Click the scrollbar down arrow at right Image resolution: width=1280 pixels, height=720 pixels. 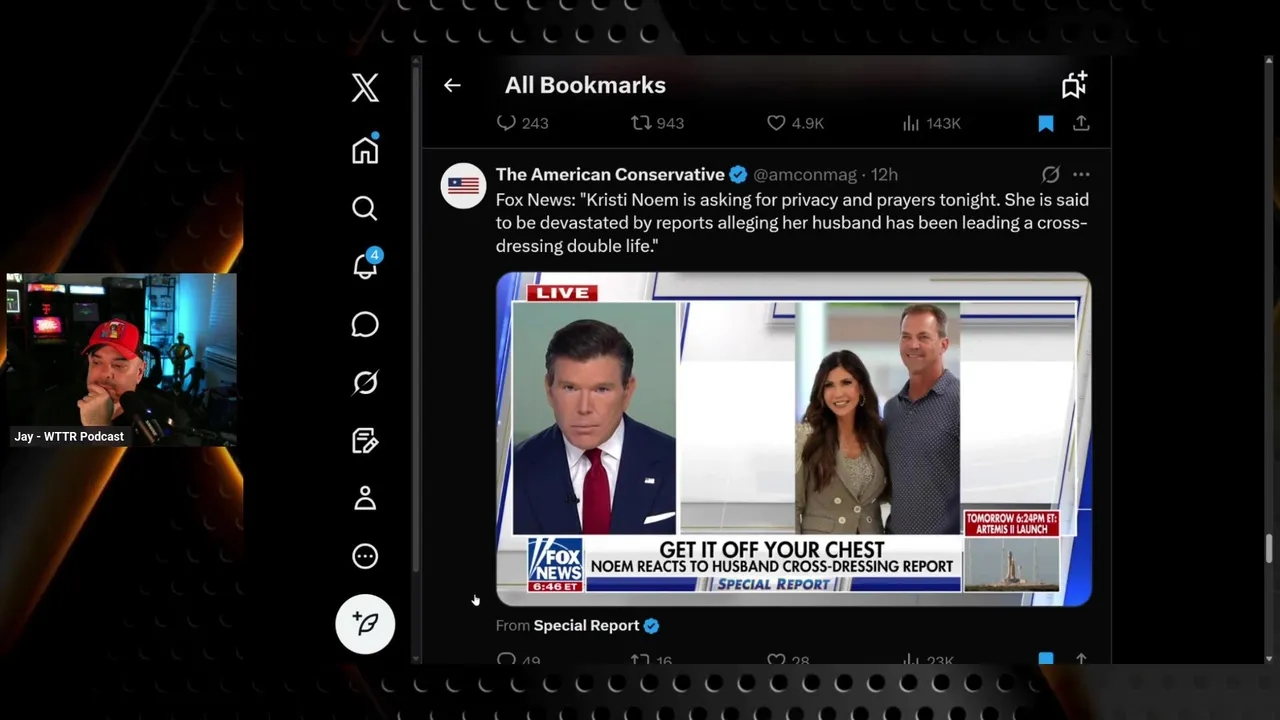[1270, 659]
